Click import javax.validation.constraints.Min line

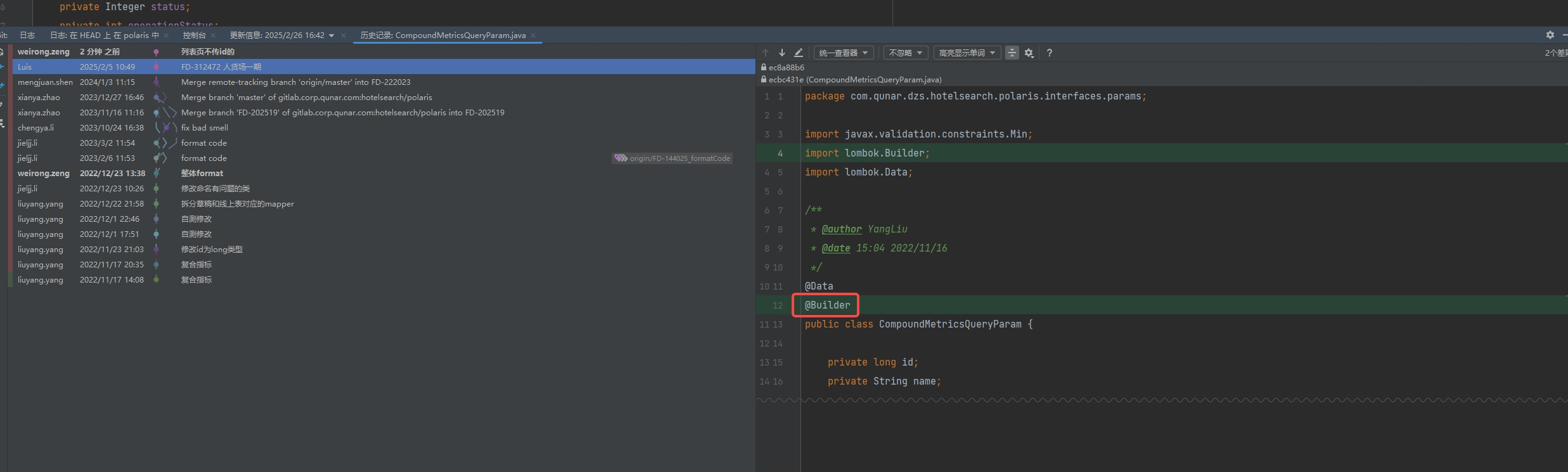click(x=918, y=134)
